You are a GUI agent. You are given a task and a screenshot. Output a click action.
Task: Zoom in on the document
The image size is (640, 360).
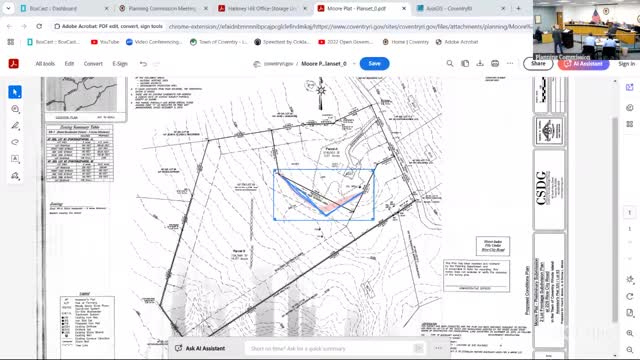630,333
